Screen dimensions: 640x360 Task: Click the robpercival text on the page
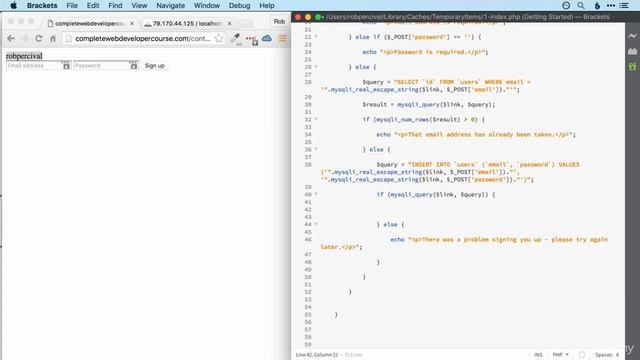[24, 56]
